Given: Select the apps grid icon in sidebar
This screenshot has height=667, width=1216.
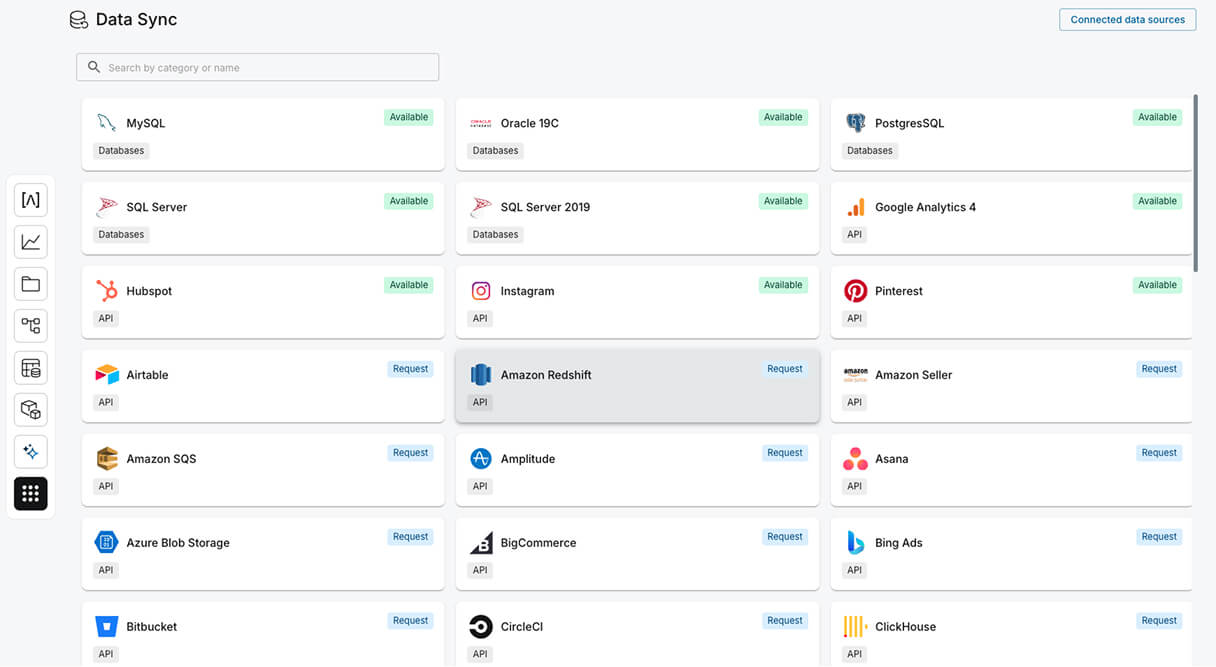Looking at the screenshot, I should [x=31, y=494].
